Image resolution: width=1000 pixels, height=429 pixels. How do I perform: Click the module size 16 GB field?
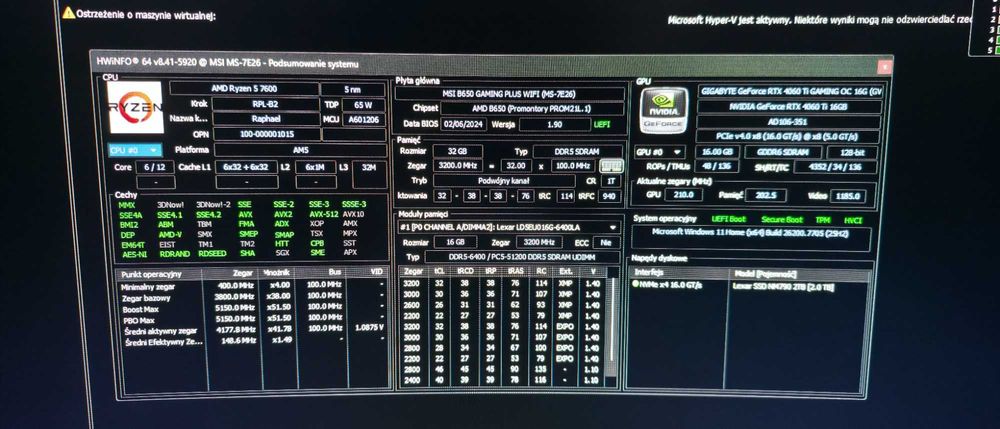pos(455,242)
